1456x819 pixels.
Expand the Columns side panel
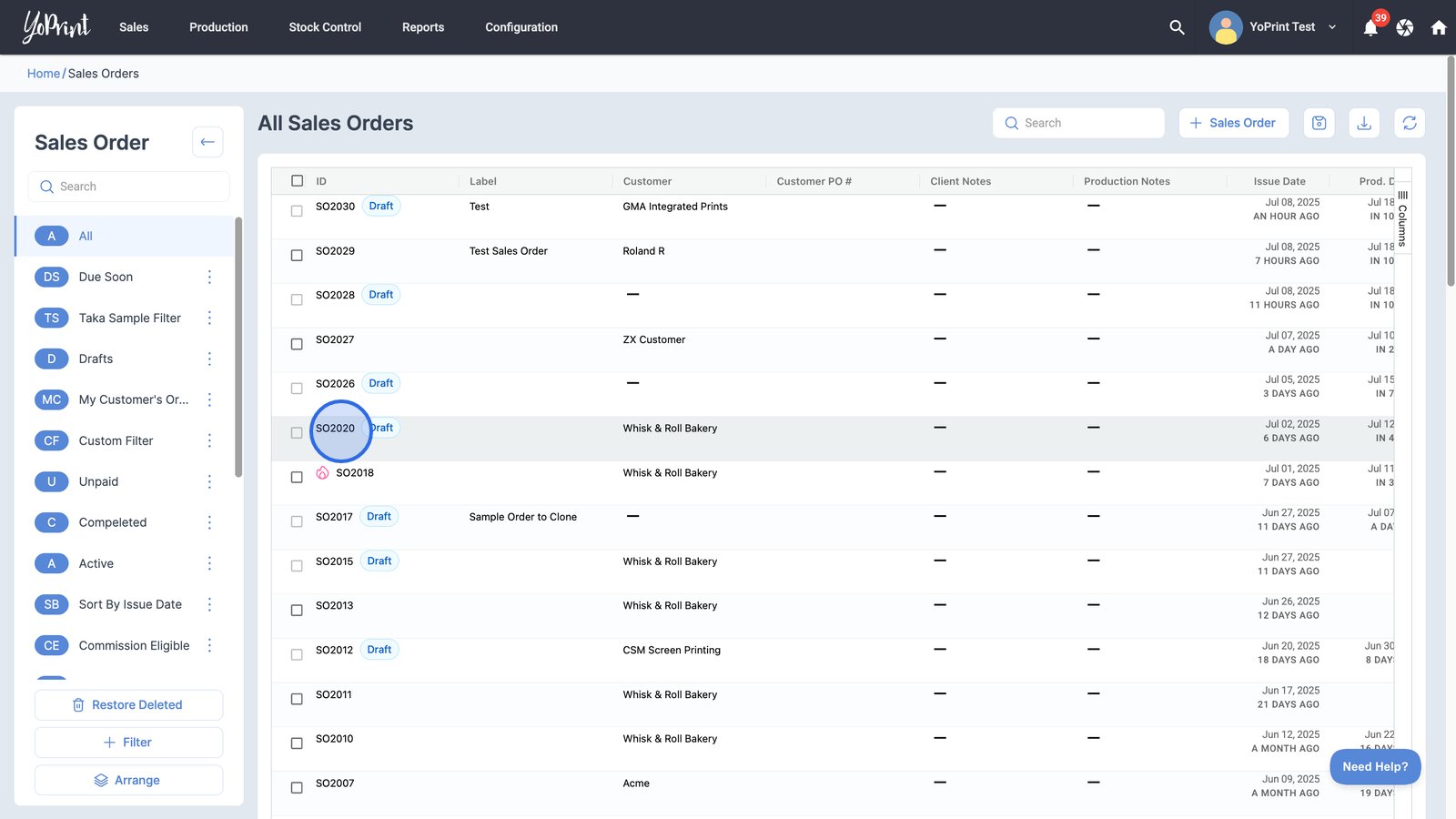1402,218
